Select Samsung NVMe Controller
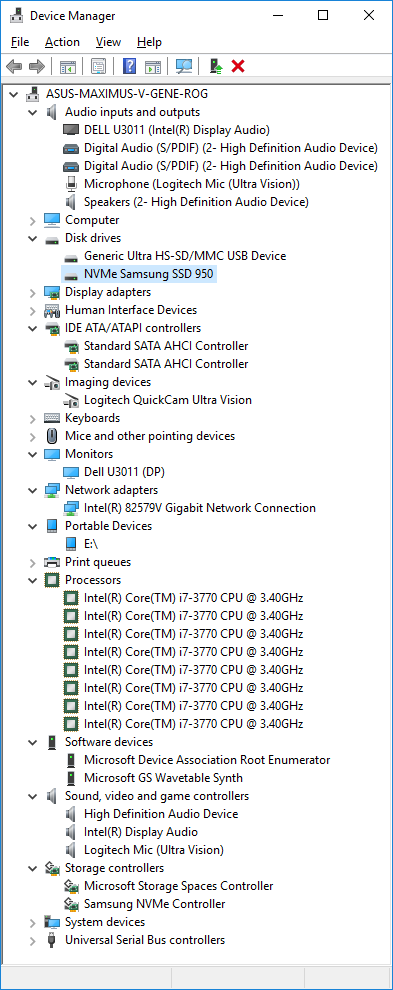Image resolution: width=393 pixels, height=990 pixels. click(155, 904)
